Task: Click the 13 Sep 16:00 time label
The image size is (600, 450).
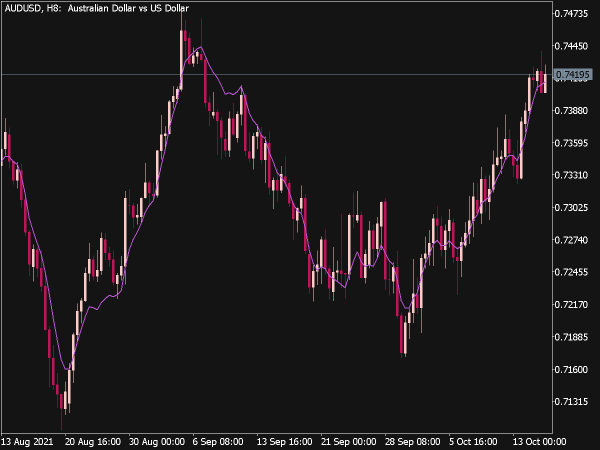Action: point(284,442)
